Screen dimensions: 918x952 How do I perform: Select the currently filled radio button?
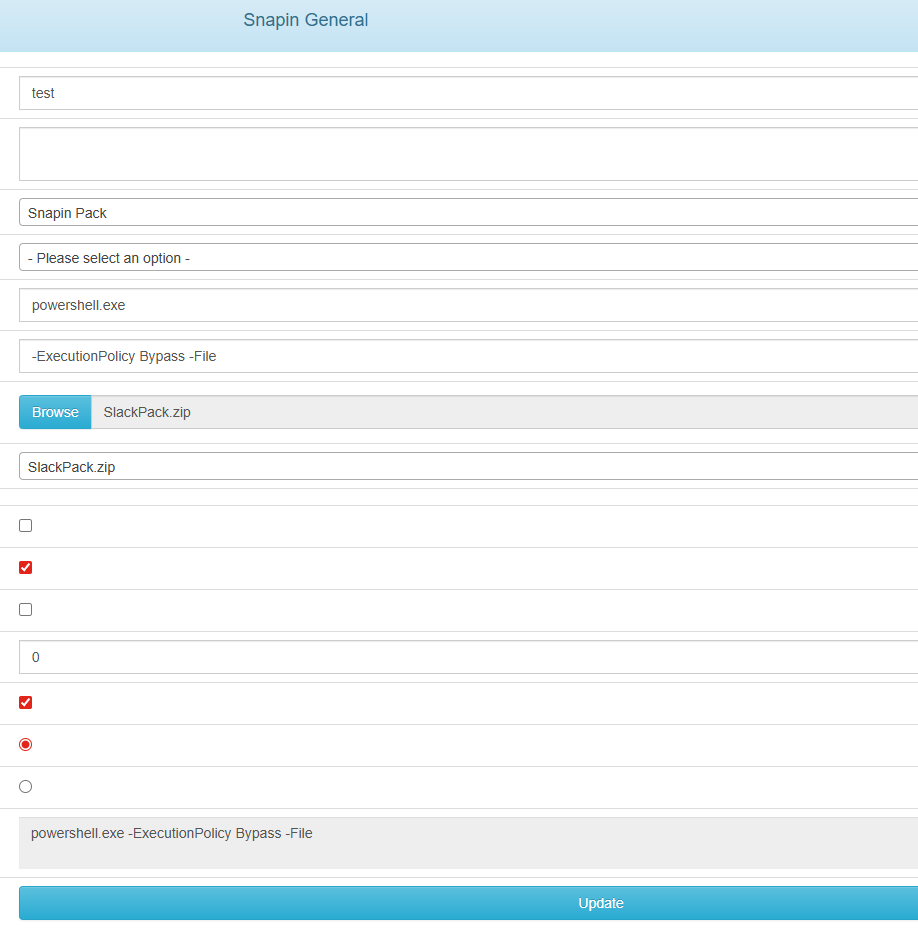pos(26,745)
